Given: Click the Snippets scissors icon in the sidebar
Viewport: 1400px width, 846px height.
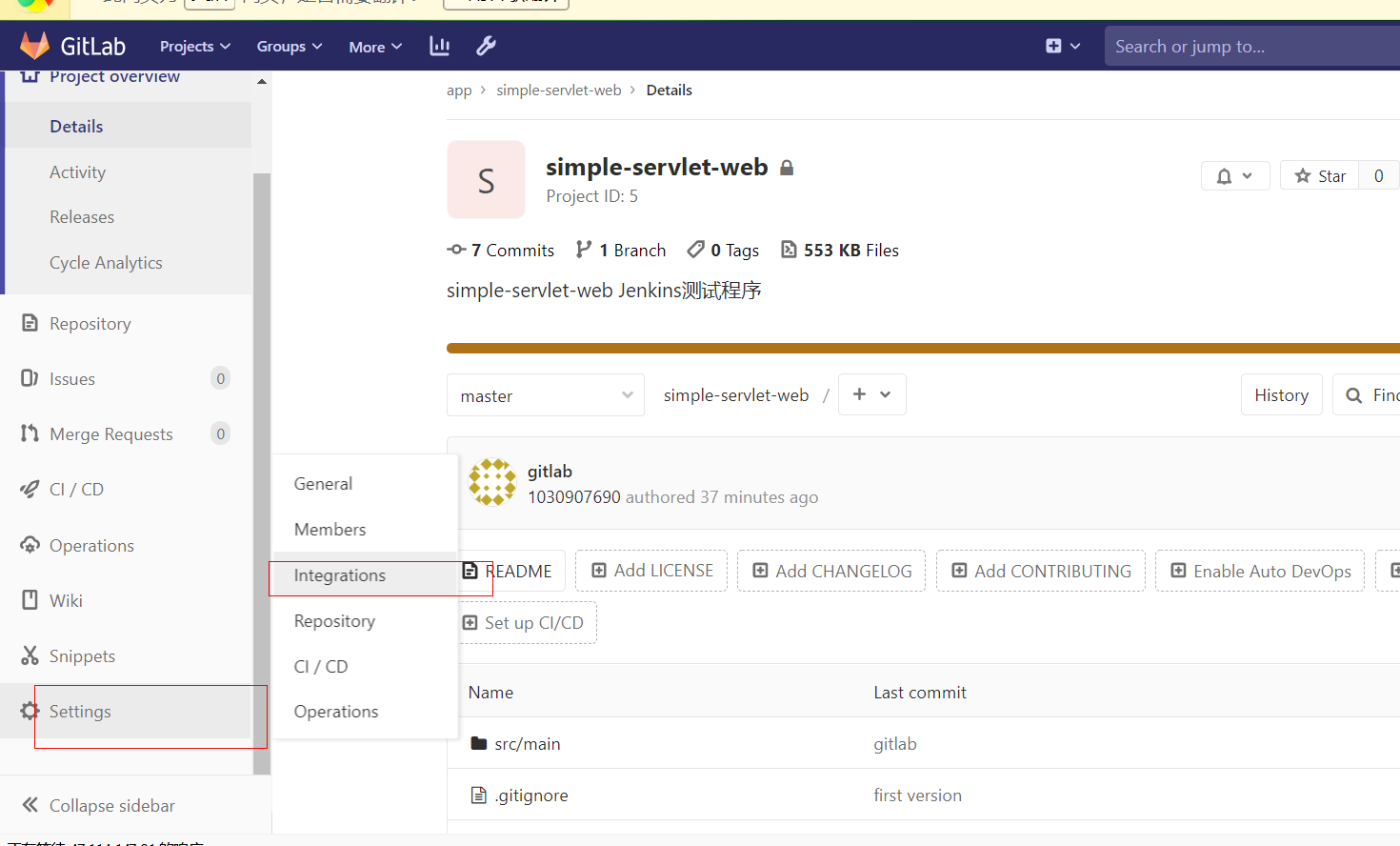Looking at the screenshot, I should point(30,655).
